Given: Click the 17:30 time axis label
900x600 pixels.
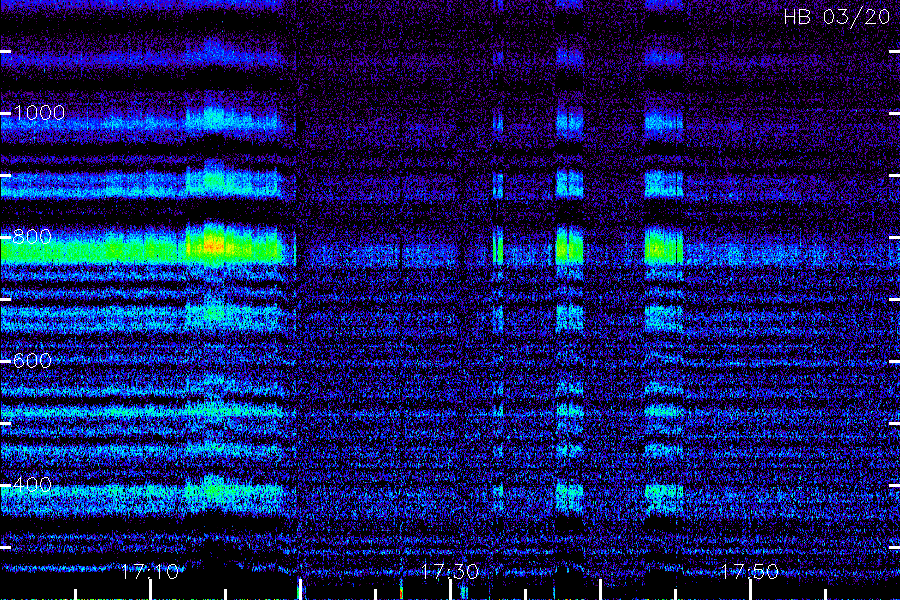Looking at the screenshot, I should point(450,572).
